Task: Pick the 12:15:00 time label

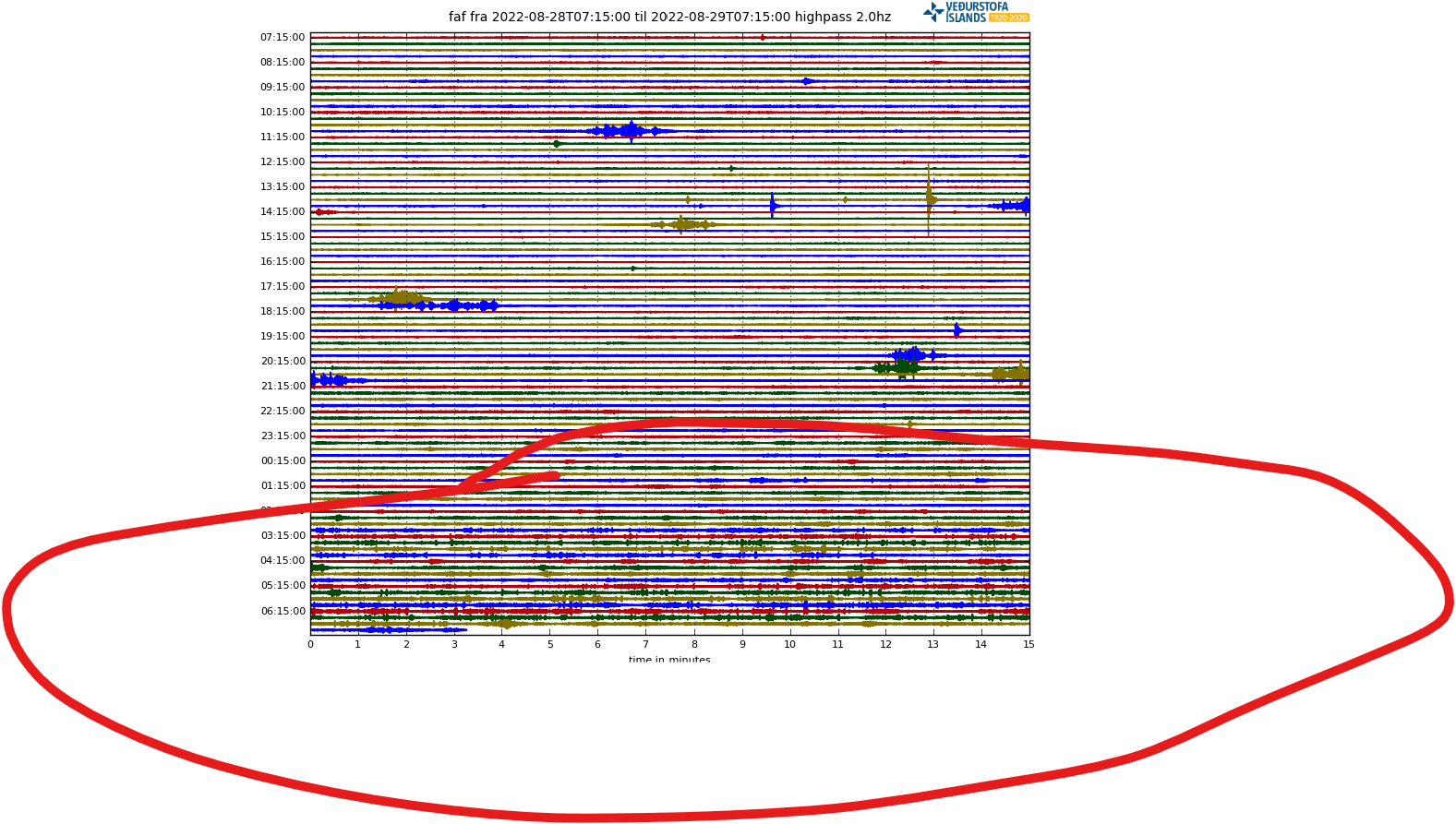Action: coord(283,162)
